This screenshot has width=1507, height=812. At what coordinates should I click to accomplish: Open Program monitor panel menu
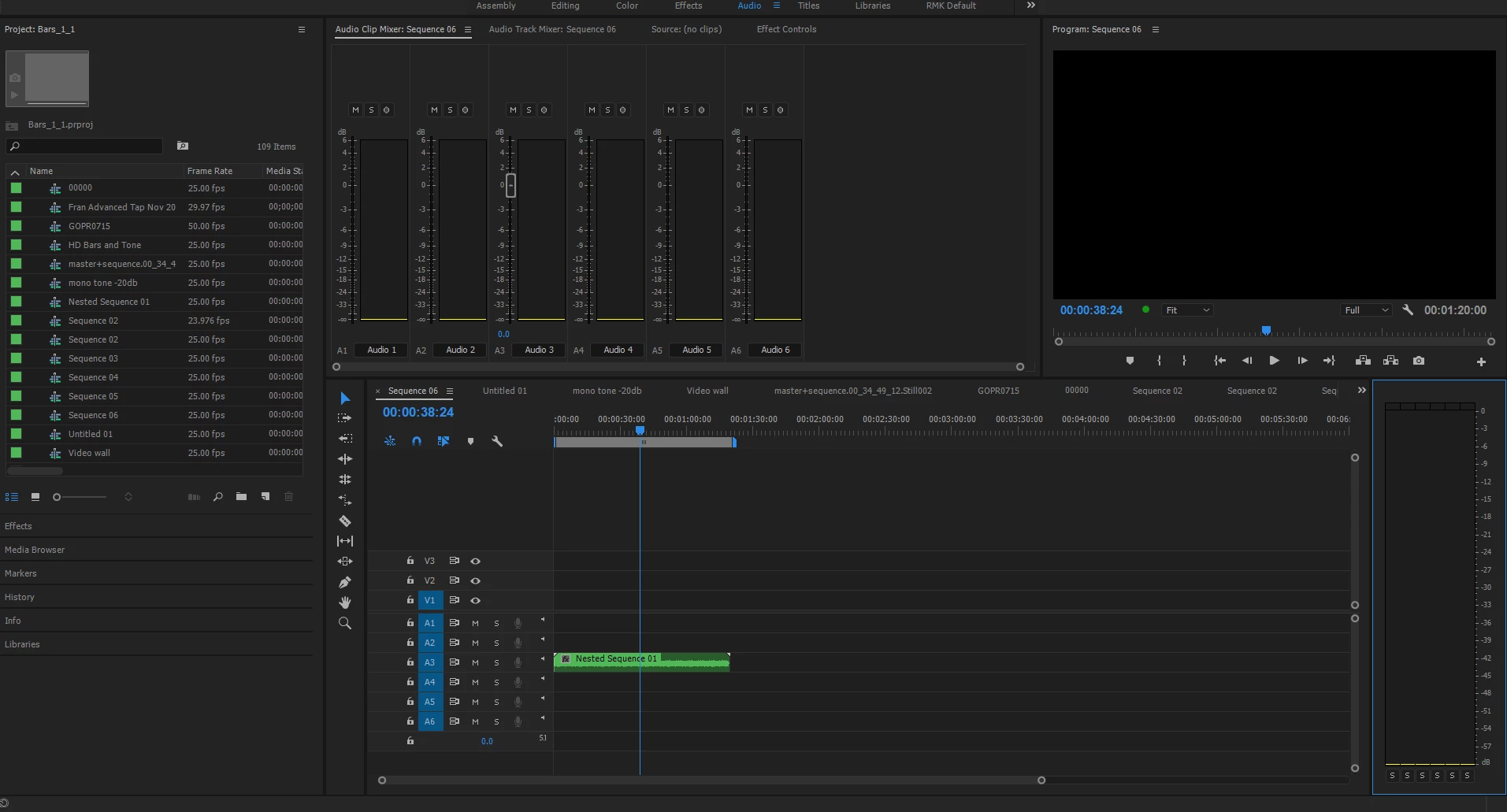point(1156,29)
